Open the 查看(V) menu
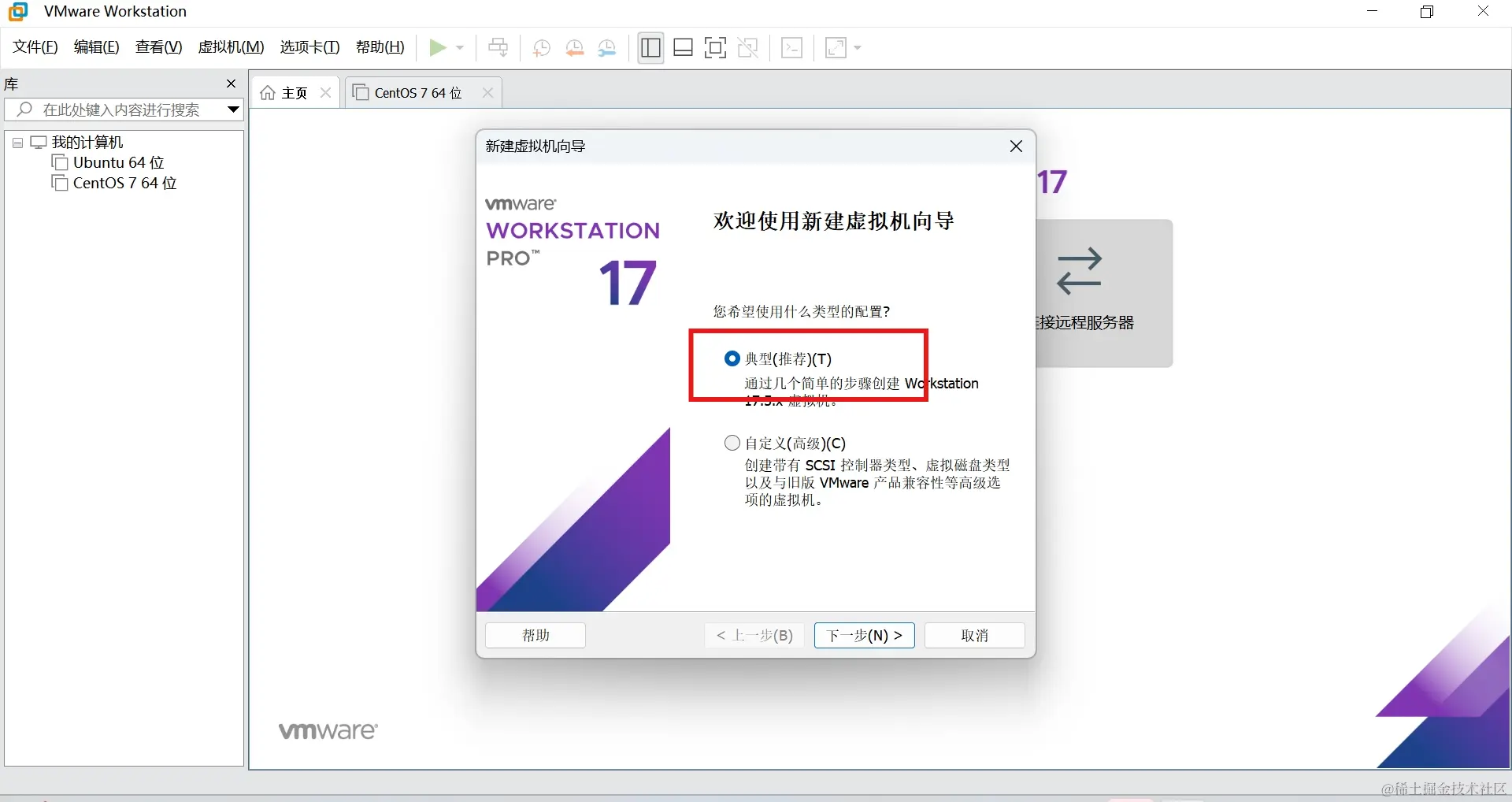This screenshot has width=1512, height=802. 159,47
